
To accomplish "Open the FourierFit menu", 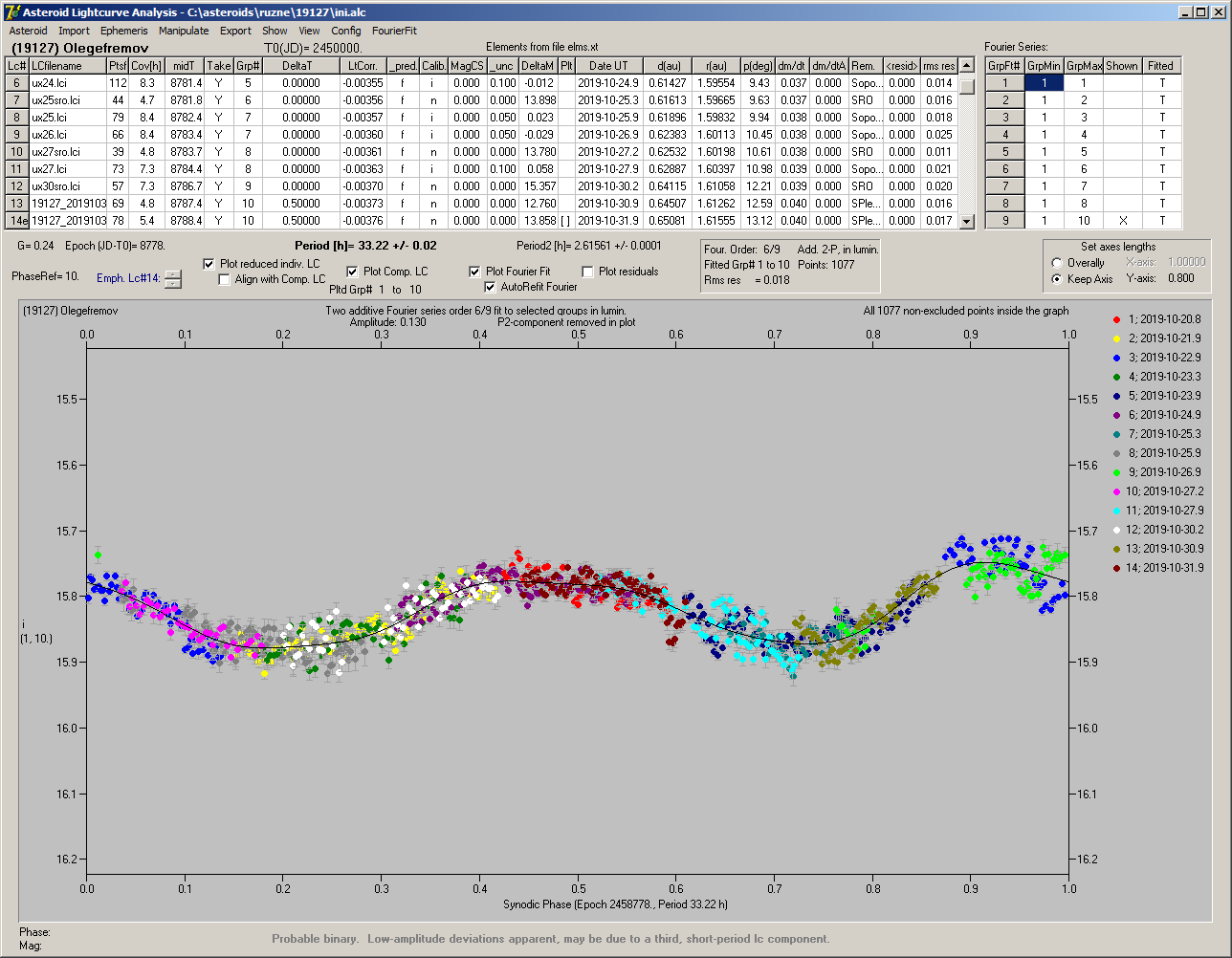I will click(x=394, y=31).
